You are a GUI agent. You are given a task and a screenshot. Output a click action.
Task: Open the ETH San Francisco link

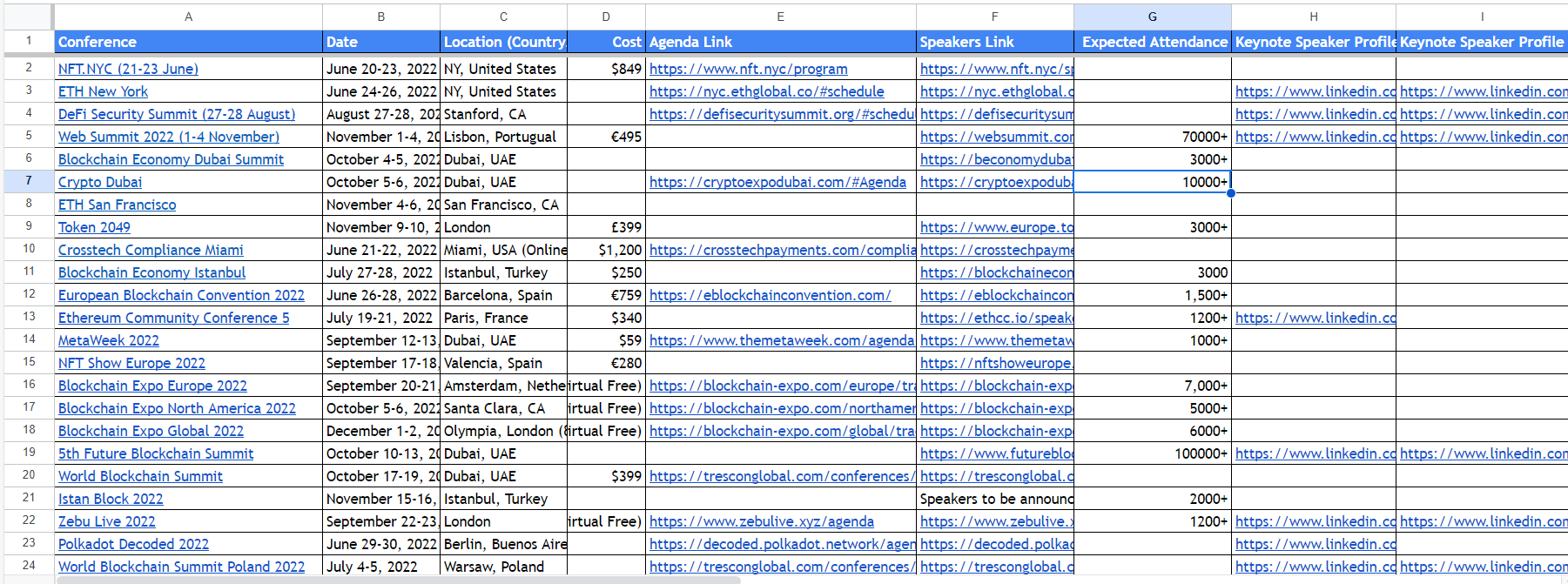tap(117, 205)
